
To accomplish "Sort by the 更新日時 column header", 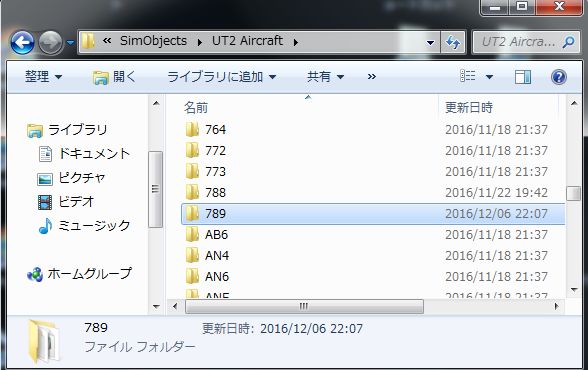I will 469,108.
